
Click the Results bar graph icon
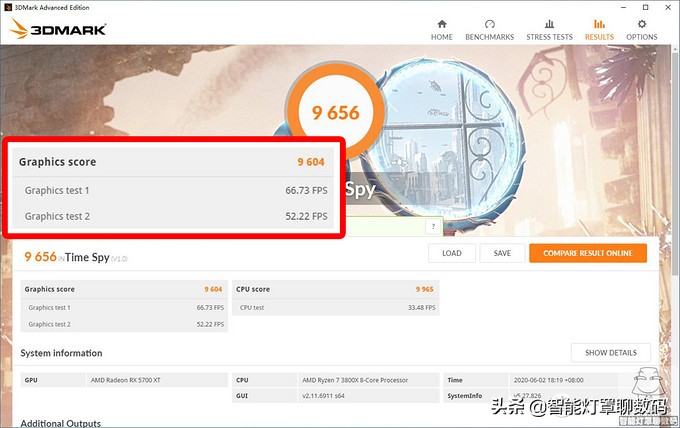click(x=599, y=25)
